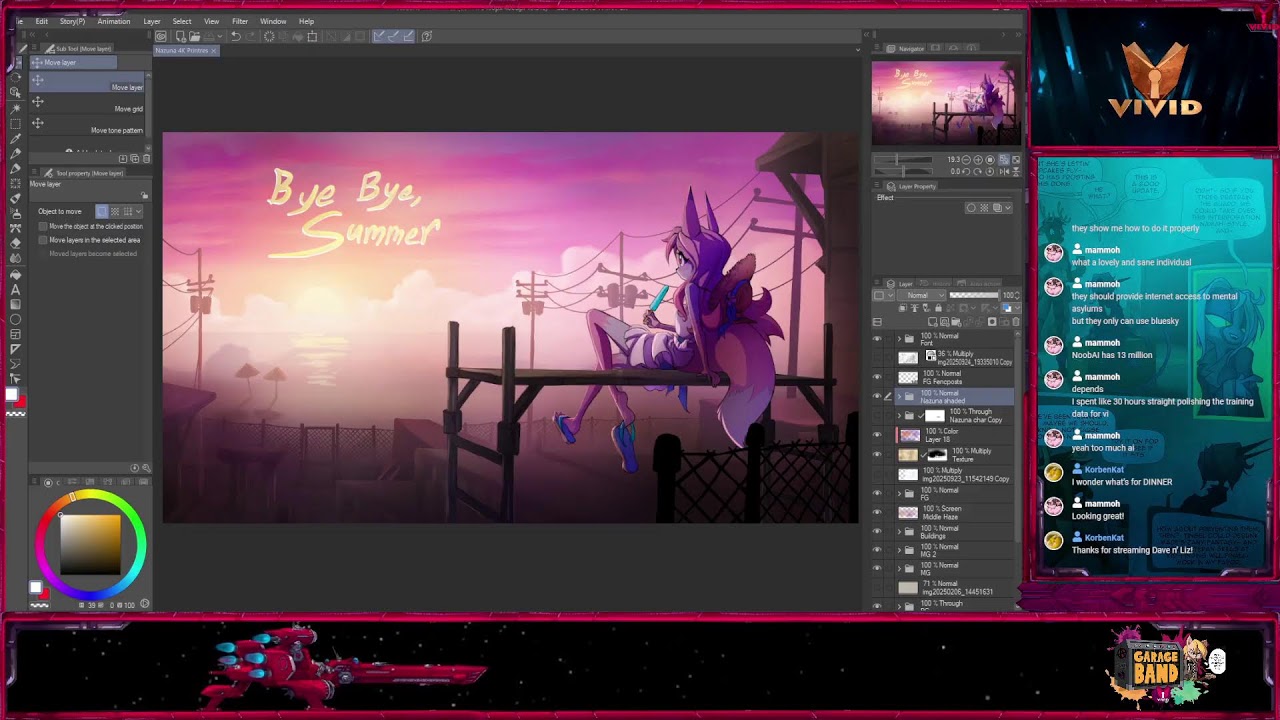
Task: Expand the MG 2 layer folder
Action: coord(898,550)
